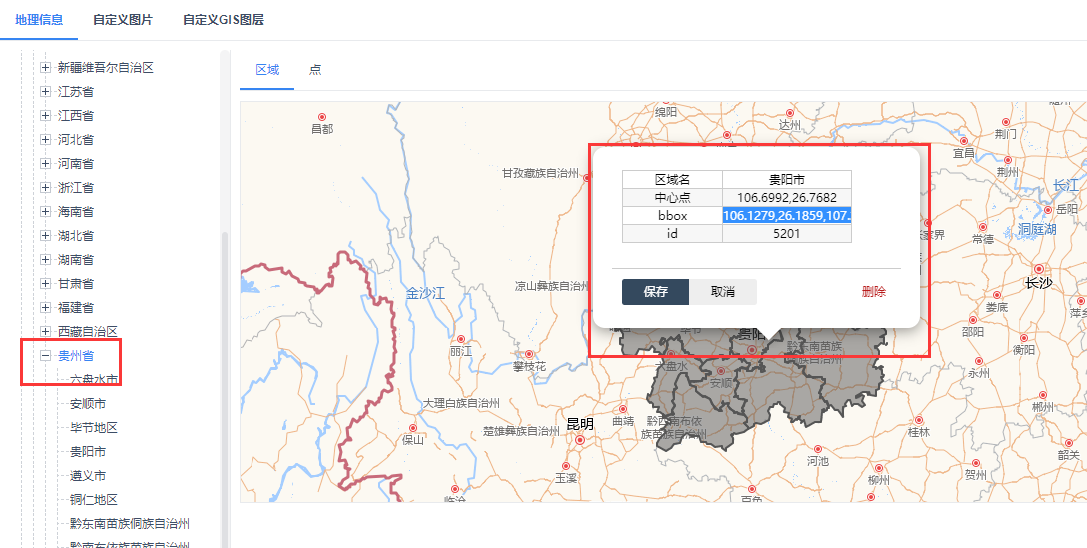
Task: Select 铜仁地区 in the tree
Action: point(94,499)
